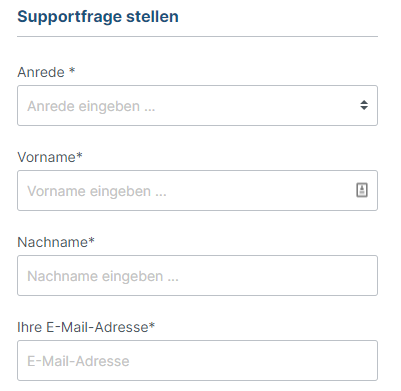Click the required asterisk after Vorname
Viewport: 401px width, 391px height.
pyautogui.click(x=79, y=156)
